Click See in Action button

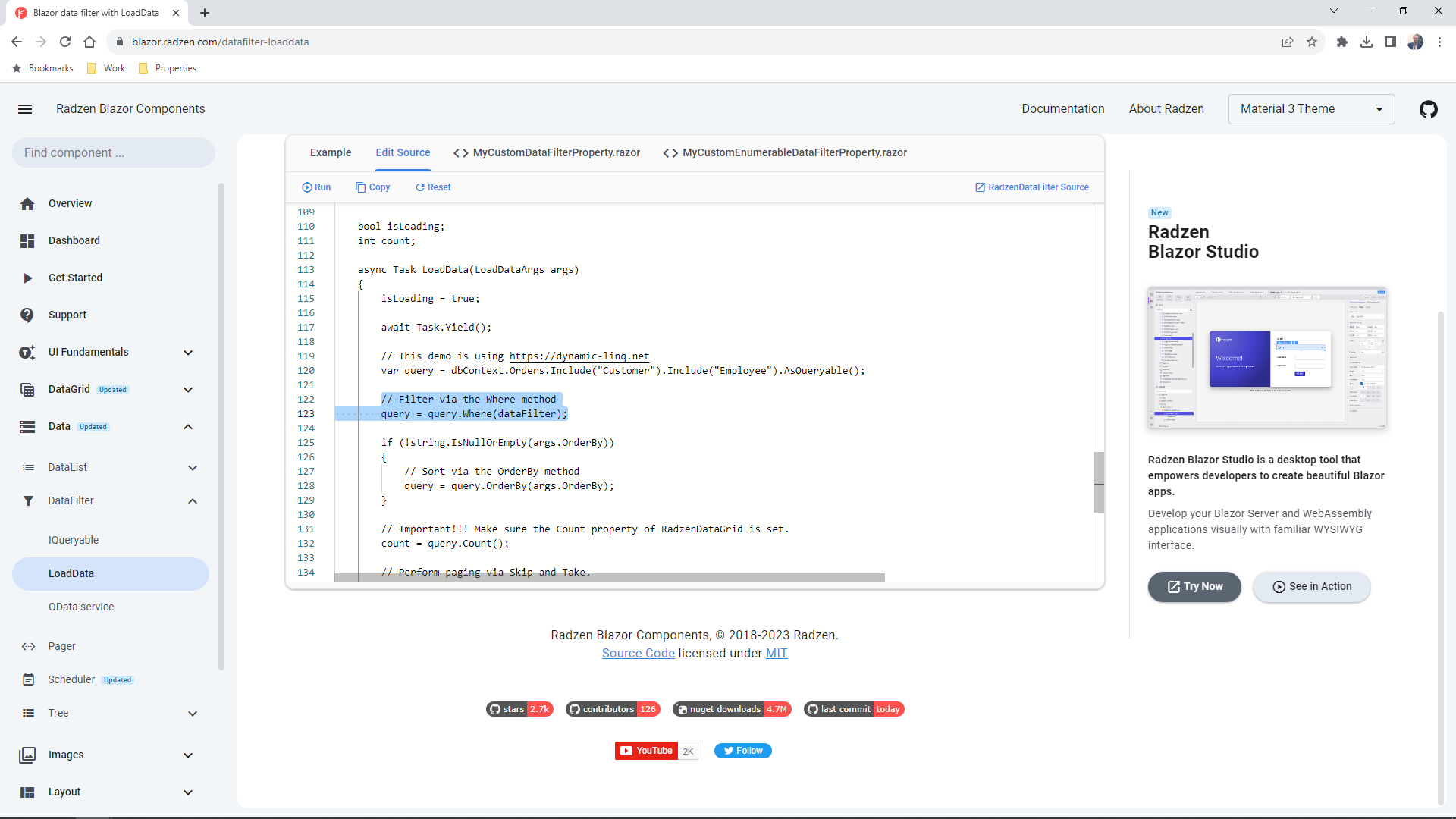click(x=1311, y=586)
